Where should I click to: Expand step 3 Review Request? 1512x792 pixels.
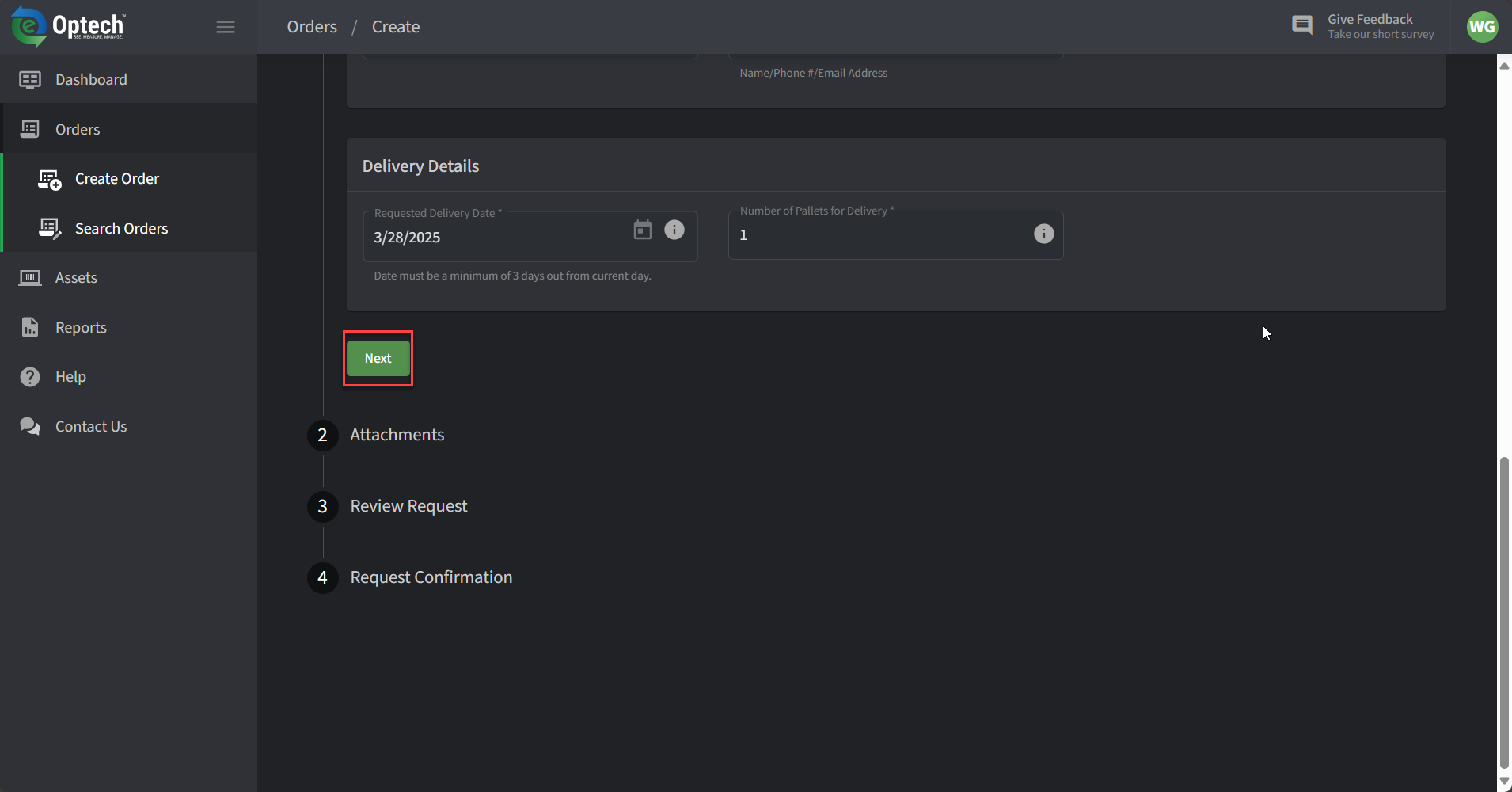click(x=408, y=506)
